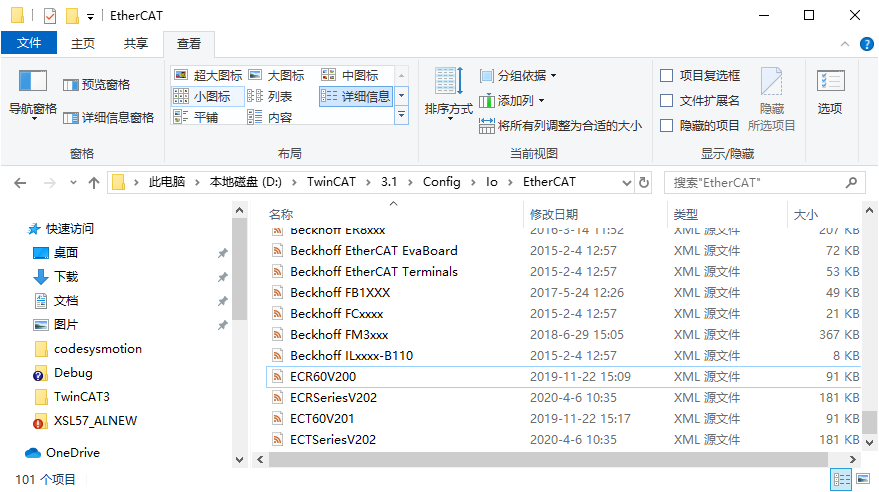Image resolution: width=879 pixels, height=492 pixels.
Task: Refresh the EtherCAT folder view
Action: click(x=644, y=182)
